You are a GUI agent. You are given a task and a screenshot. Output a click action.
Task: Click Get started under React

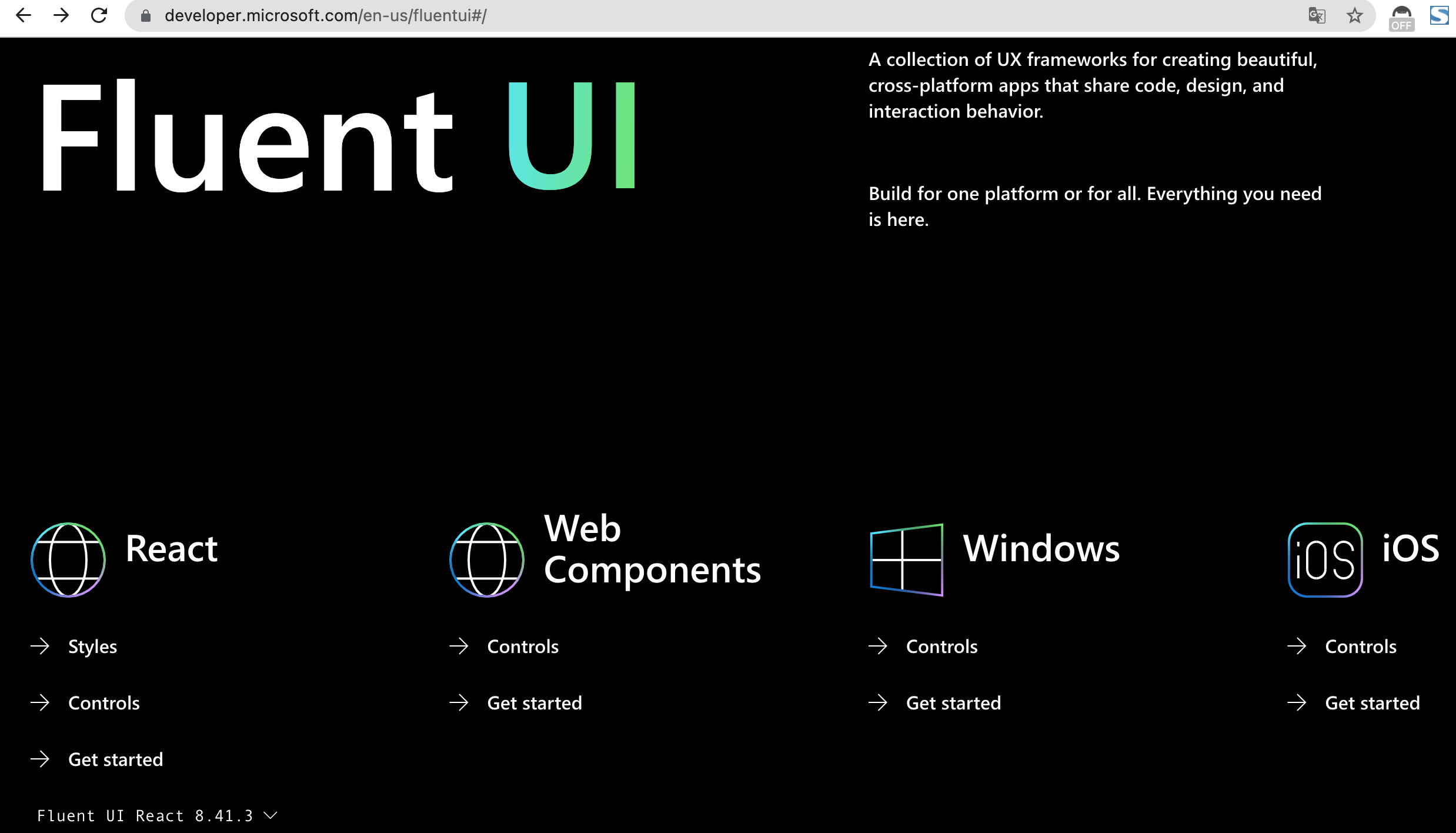115,759
